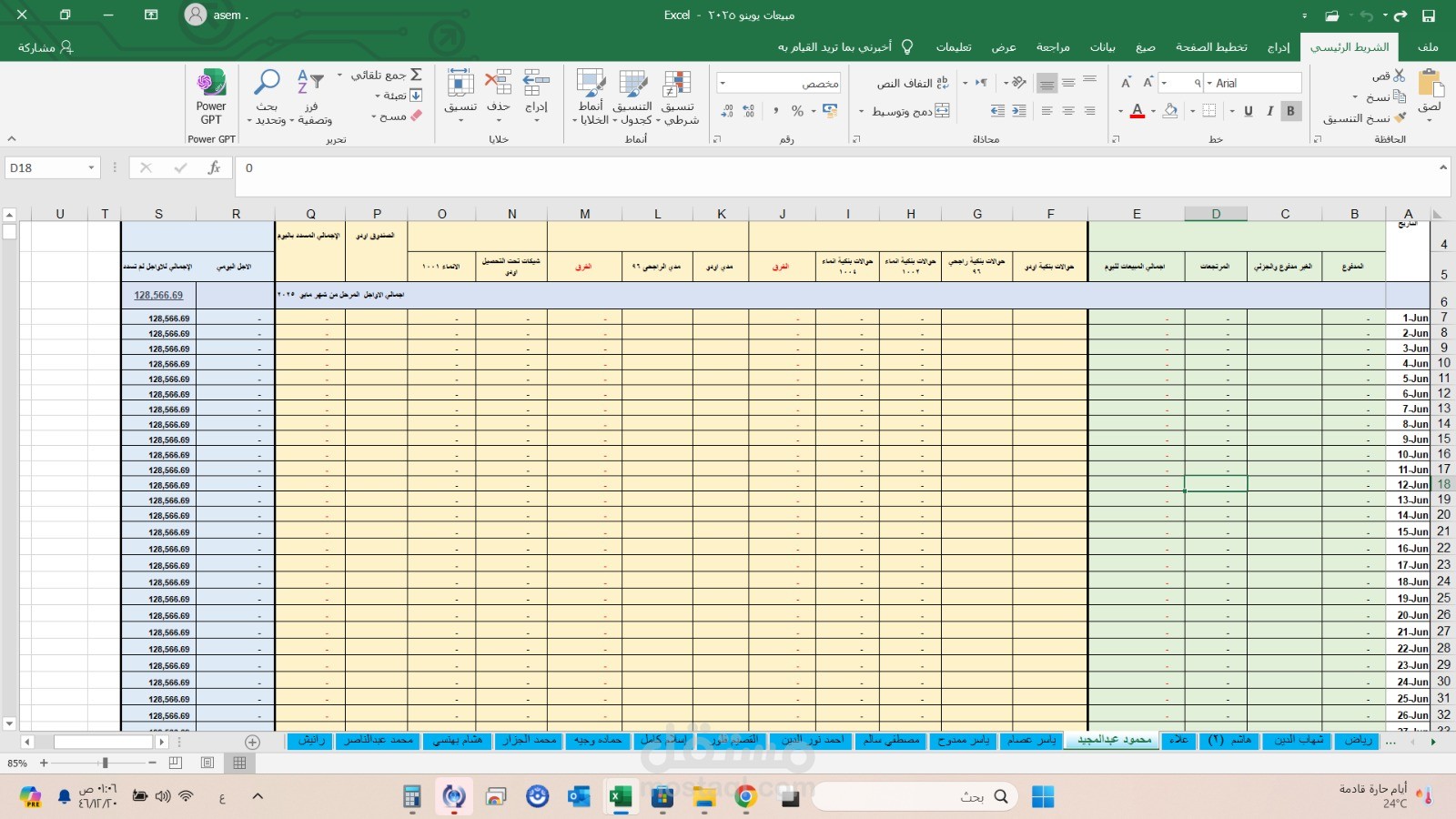Apply the fill color paint bucket
The image size is (1456, 819).
[1171, 111]
